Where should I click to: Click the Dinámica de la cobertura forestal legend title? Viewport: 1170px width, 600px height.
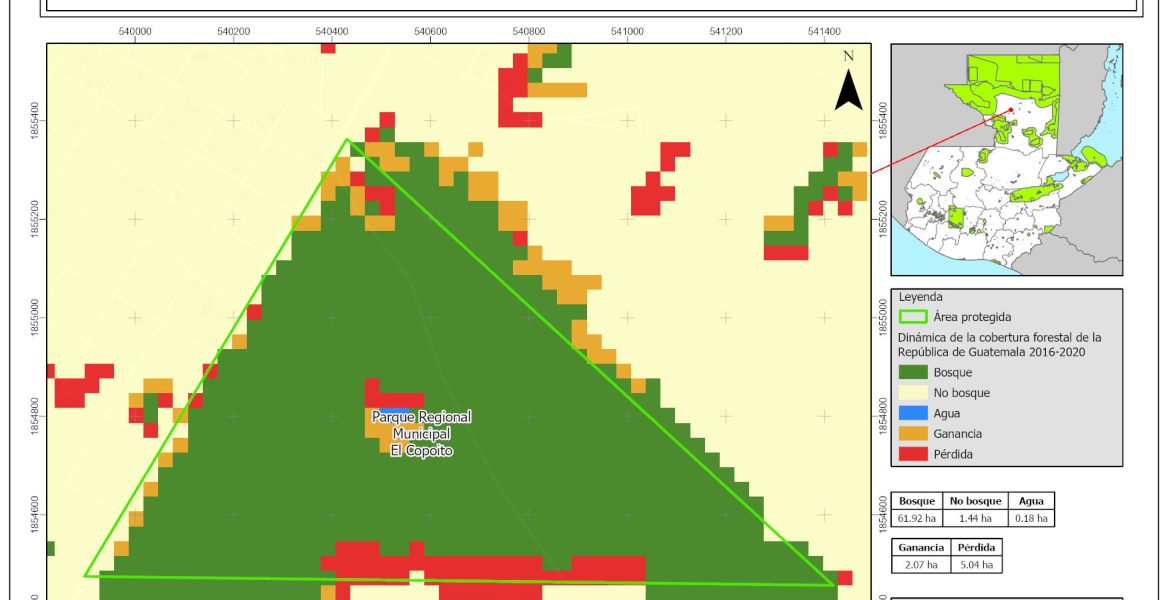[999, 344]
